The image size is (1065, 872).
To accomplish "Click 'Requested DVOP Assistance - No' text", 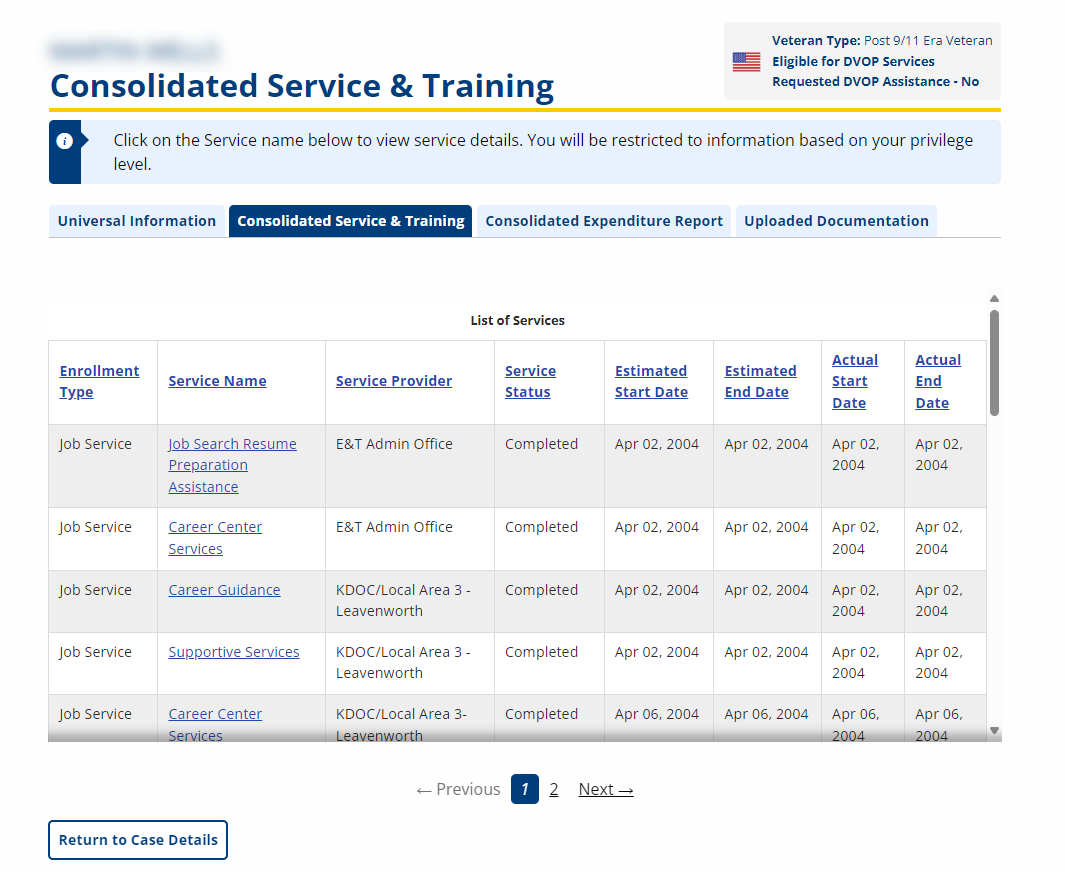I will tap(876, 81).
